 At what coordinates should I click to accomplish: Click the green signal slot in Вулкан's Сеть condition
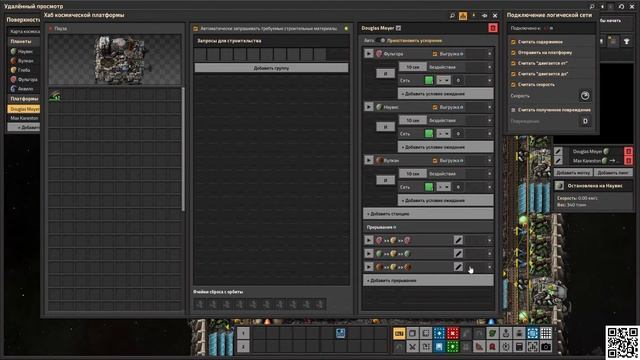pos(429,187)
